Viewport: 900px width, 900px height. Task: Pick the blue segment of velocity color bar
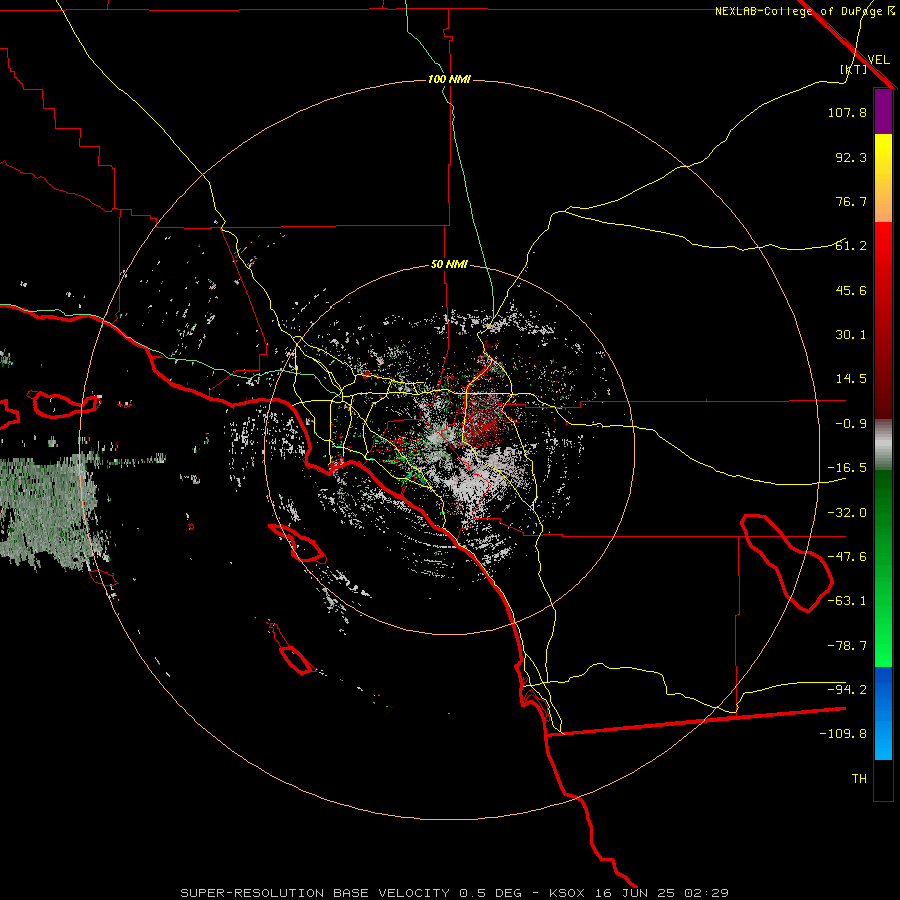tap(883, 713)
